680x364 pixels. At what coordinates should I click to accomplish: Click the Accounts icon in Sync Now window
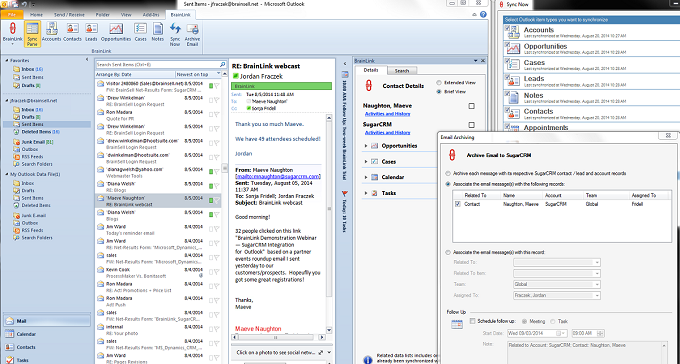[513, 33]
